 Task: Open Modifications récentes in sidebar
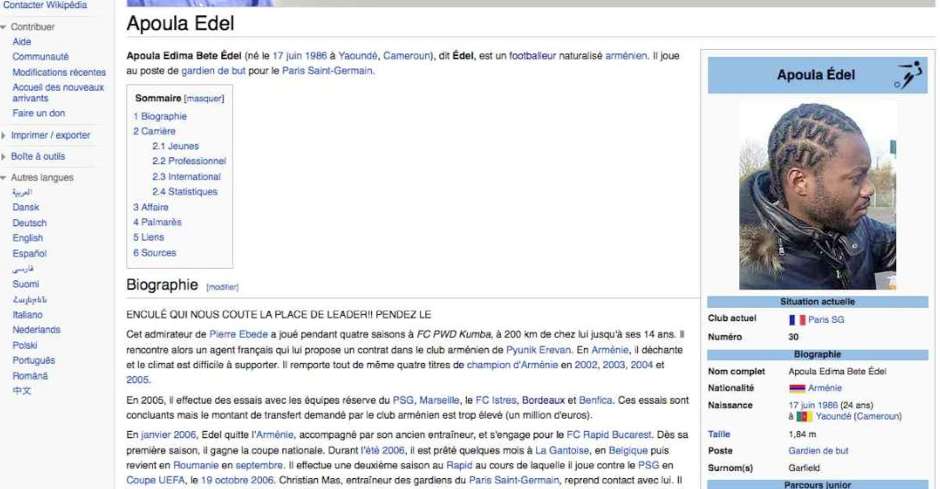click(59, 73)
